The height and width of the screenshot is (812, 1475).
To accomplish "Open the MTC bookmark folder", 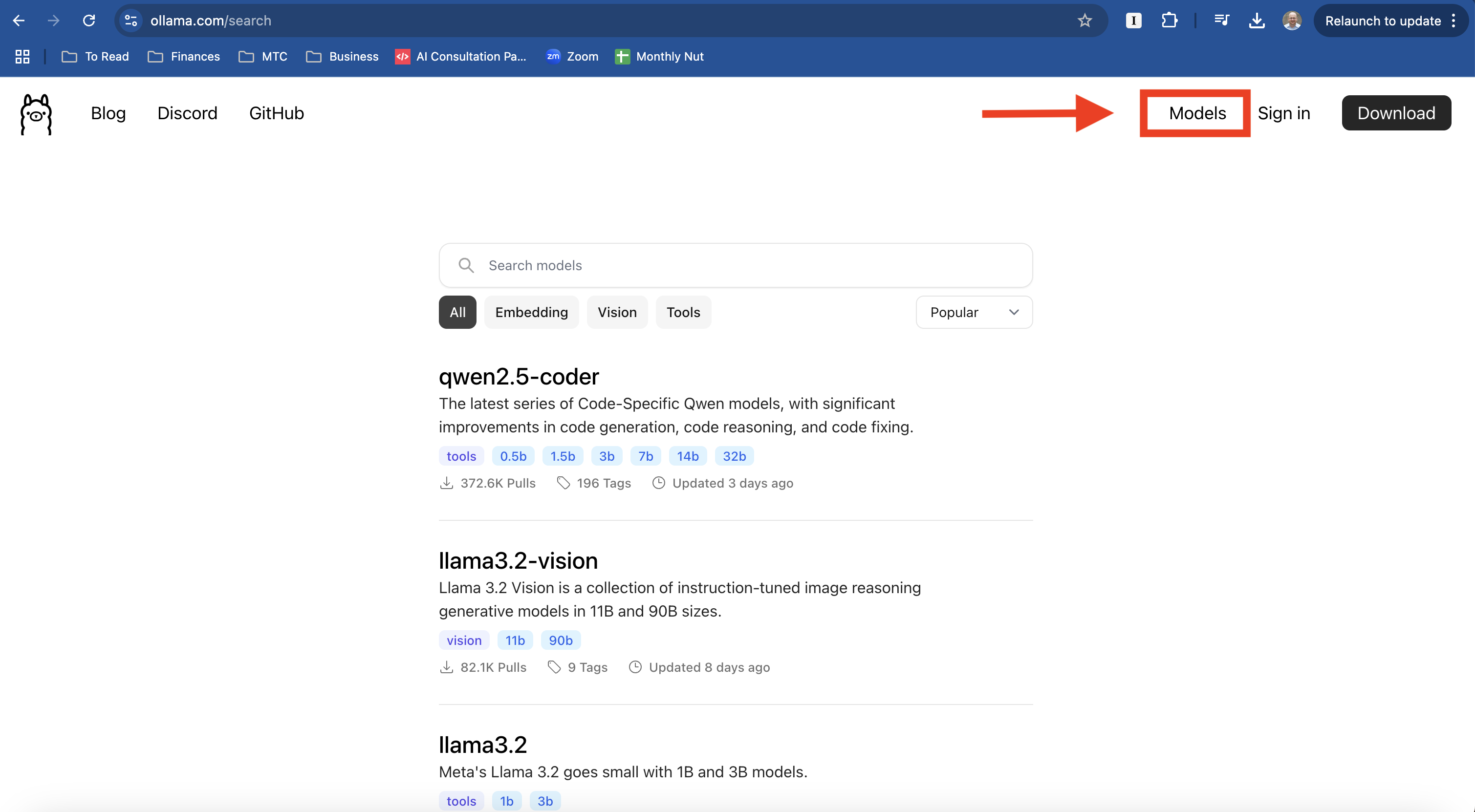I will tap(263, 57).
